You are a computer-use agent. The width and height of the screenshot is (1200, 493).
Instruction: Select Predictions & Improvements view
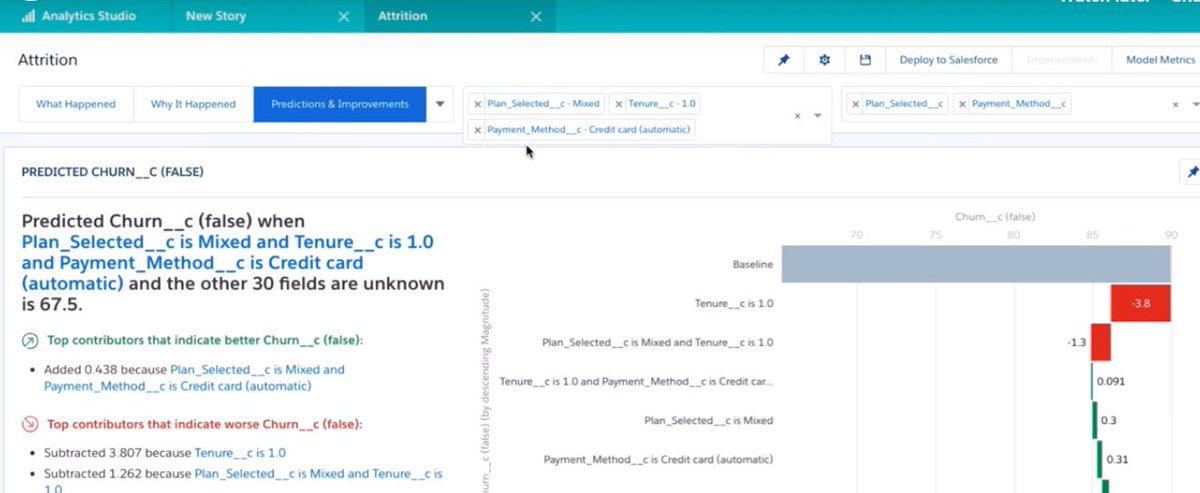click(x=340, y=104)
